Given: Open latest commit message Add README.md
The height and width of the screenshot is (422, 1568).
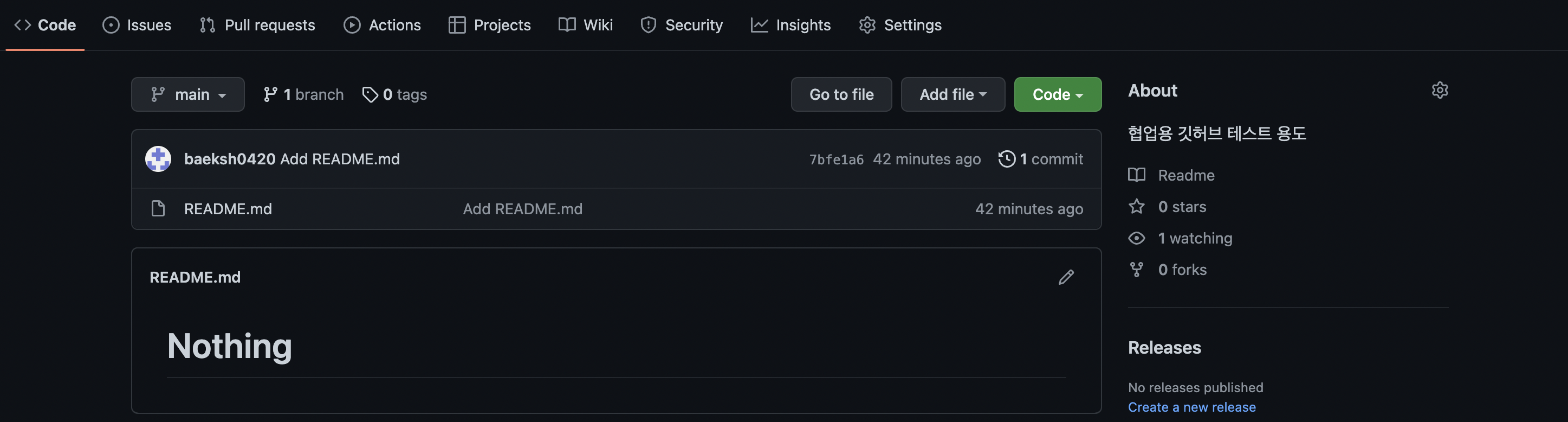Looking at the screenshot, I should click(x=340, y=159).
